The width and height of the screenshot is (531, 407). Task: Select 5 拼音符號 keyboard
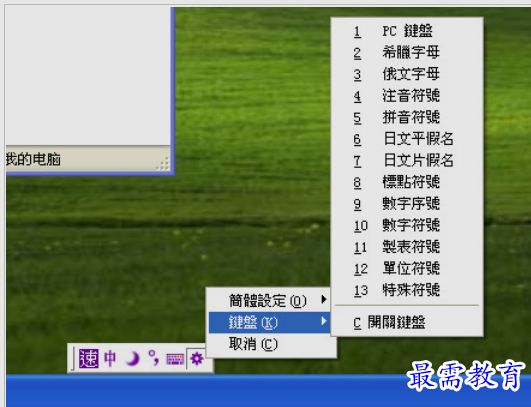[x=407, y=118]
